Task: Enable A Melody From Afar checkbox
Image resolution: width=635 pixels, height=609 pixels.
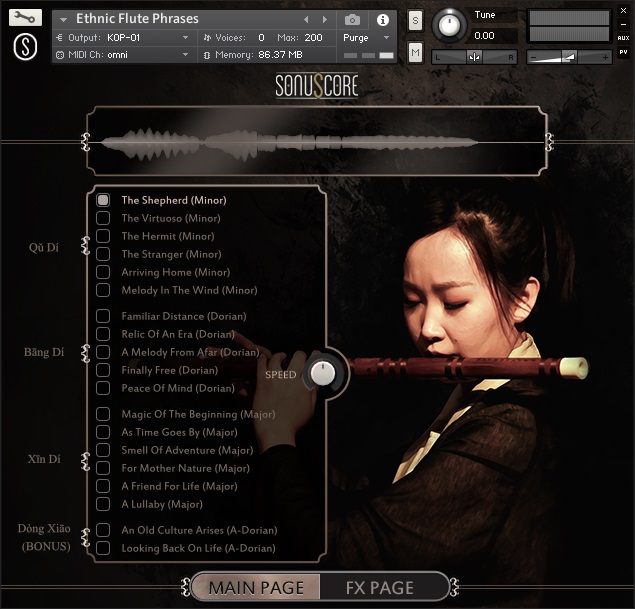Action: (103, 352)
